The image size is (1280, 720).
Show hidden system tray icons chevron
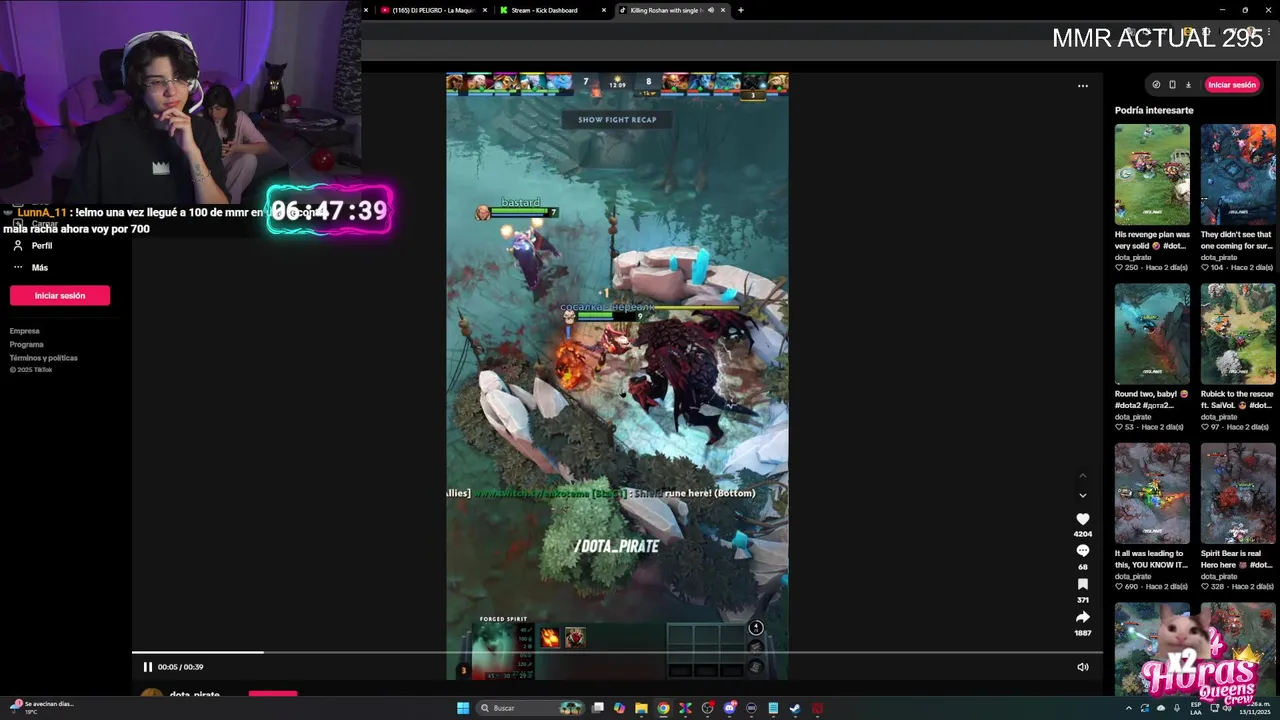tap(1129, 708)
